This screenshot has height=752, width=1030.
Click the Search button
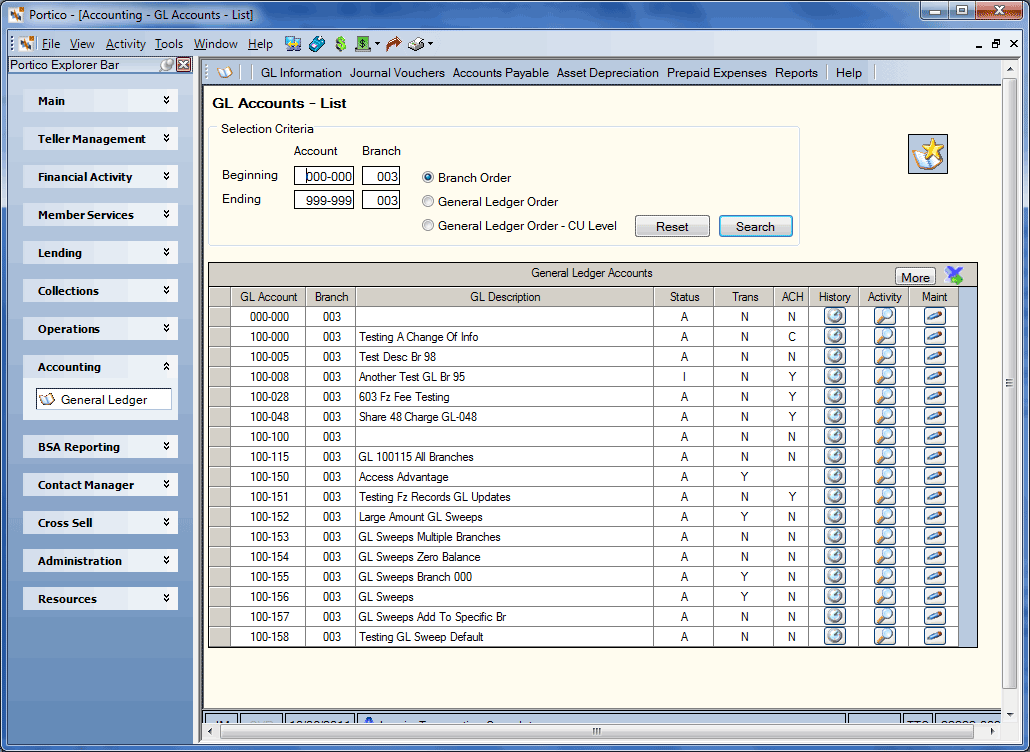[x=755, y=226]
